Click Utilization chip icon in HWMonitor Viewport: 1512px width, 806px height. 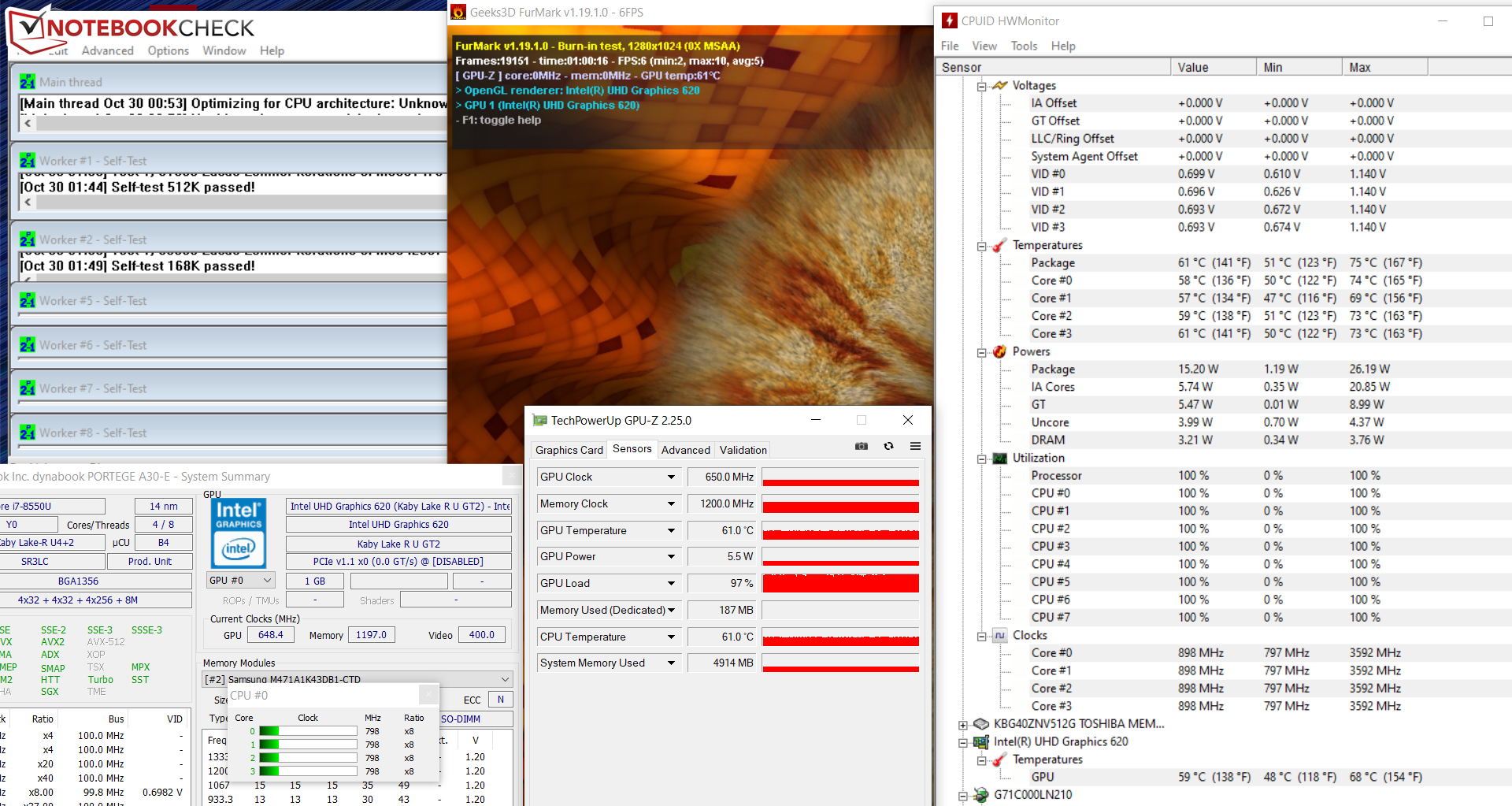point(999,458)
